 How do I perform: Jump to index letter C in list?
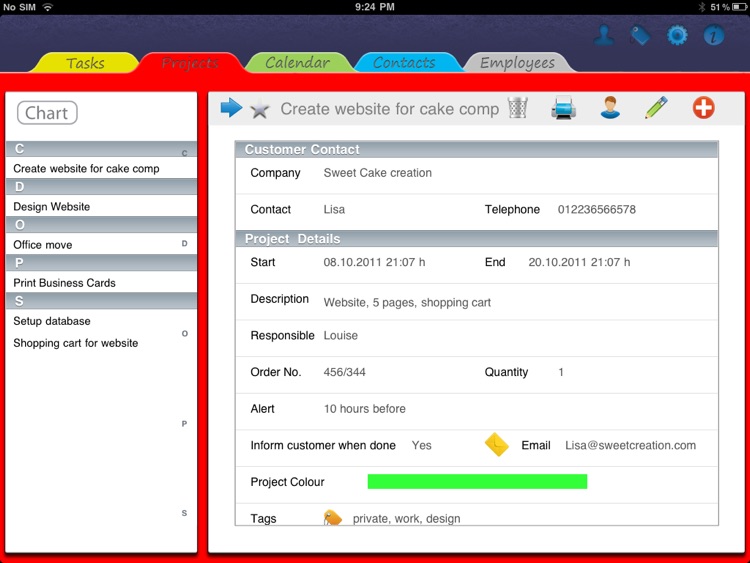point(184,153)
